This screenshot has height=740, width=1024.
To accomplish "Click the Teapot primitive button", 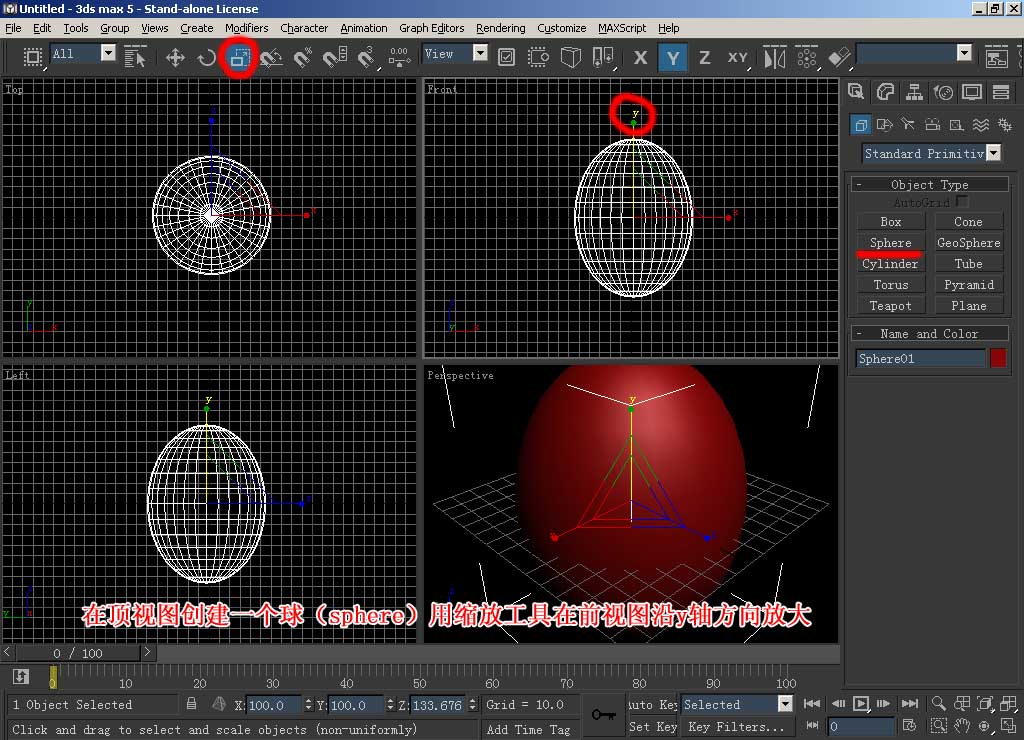I will click(x=890, y=306).
